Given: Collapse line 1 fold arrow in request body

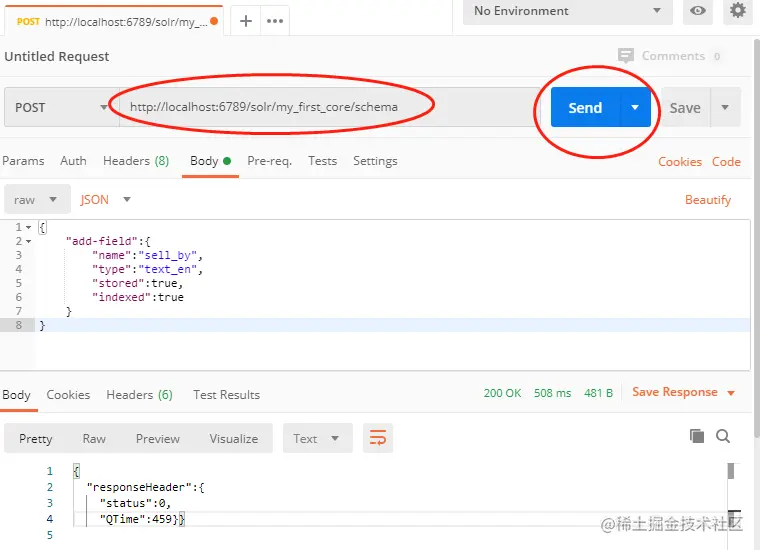Looking at the screenshot, I should tap(29, 227).
